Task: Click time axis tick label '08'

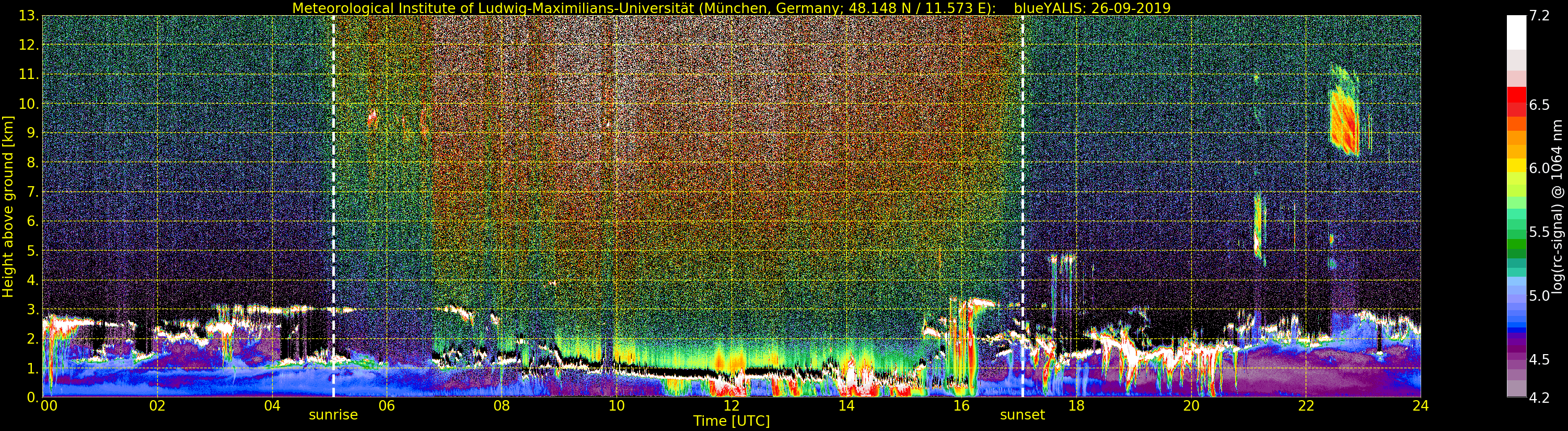Action: click(x=502, y=405)
